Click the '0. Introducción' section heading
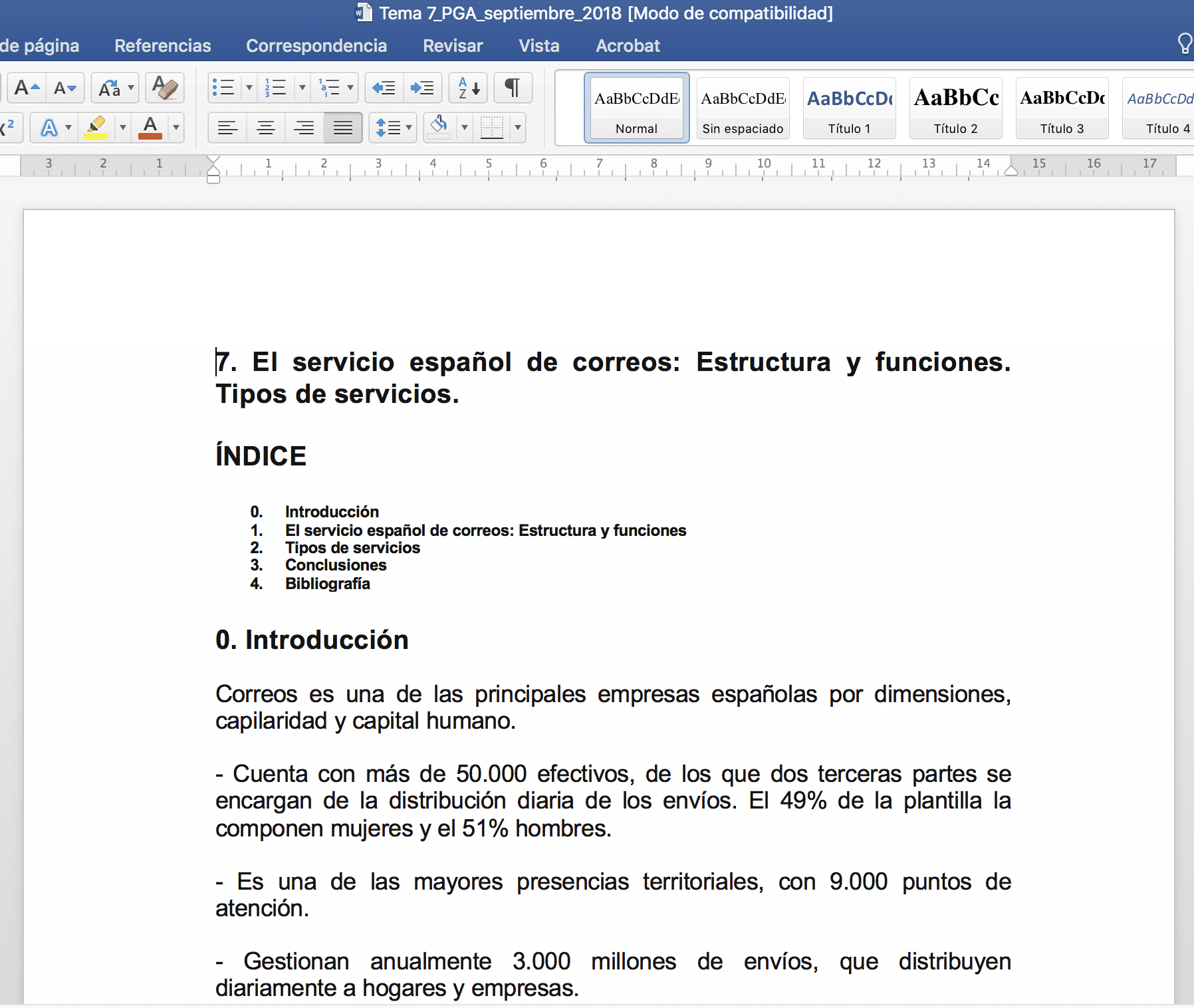Image resolution: width=1194 pixels, height=1008 pixels. 312,640
